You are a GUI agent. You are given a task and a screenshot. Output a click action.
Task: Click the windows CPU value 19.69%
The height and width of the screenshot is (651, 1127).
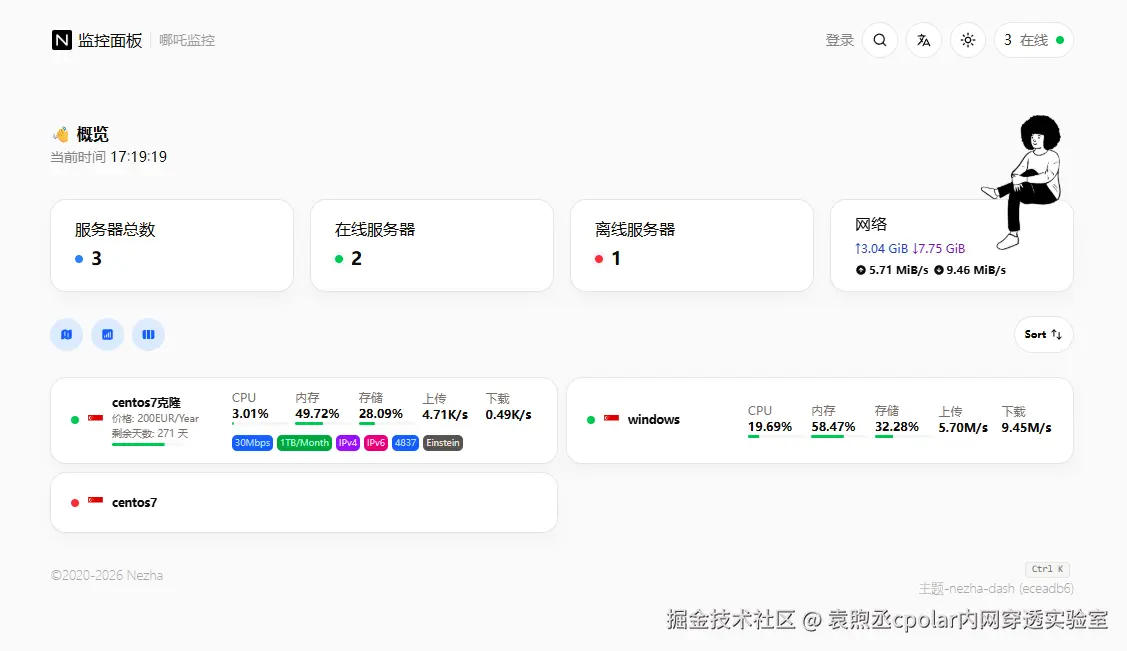pyautogui.click(x=770, y=427)
